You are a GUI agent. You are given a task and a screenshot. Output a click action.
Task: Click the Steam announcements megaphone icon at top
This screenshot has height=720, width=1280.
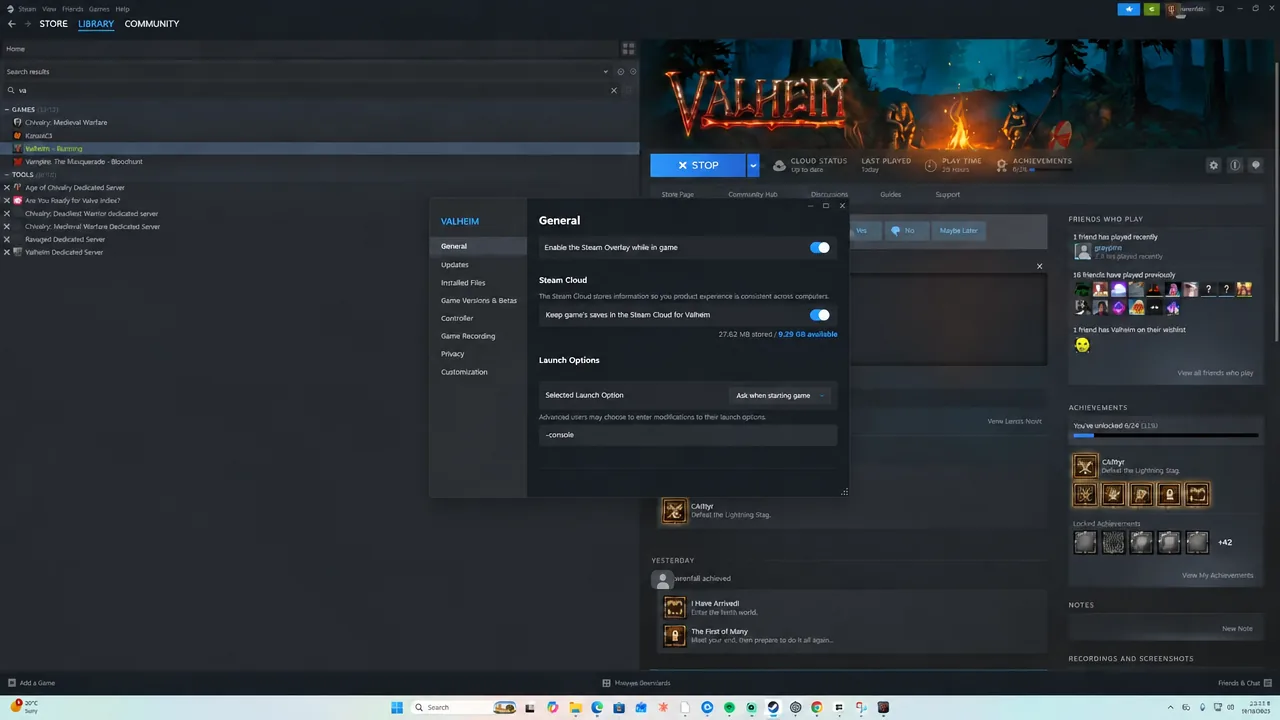(1129, 9)
